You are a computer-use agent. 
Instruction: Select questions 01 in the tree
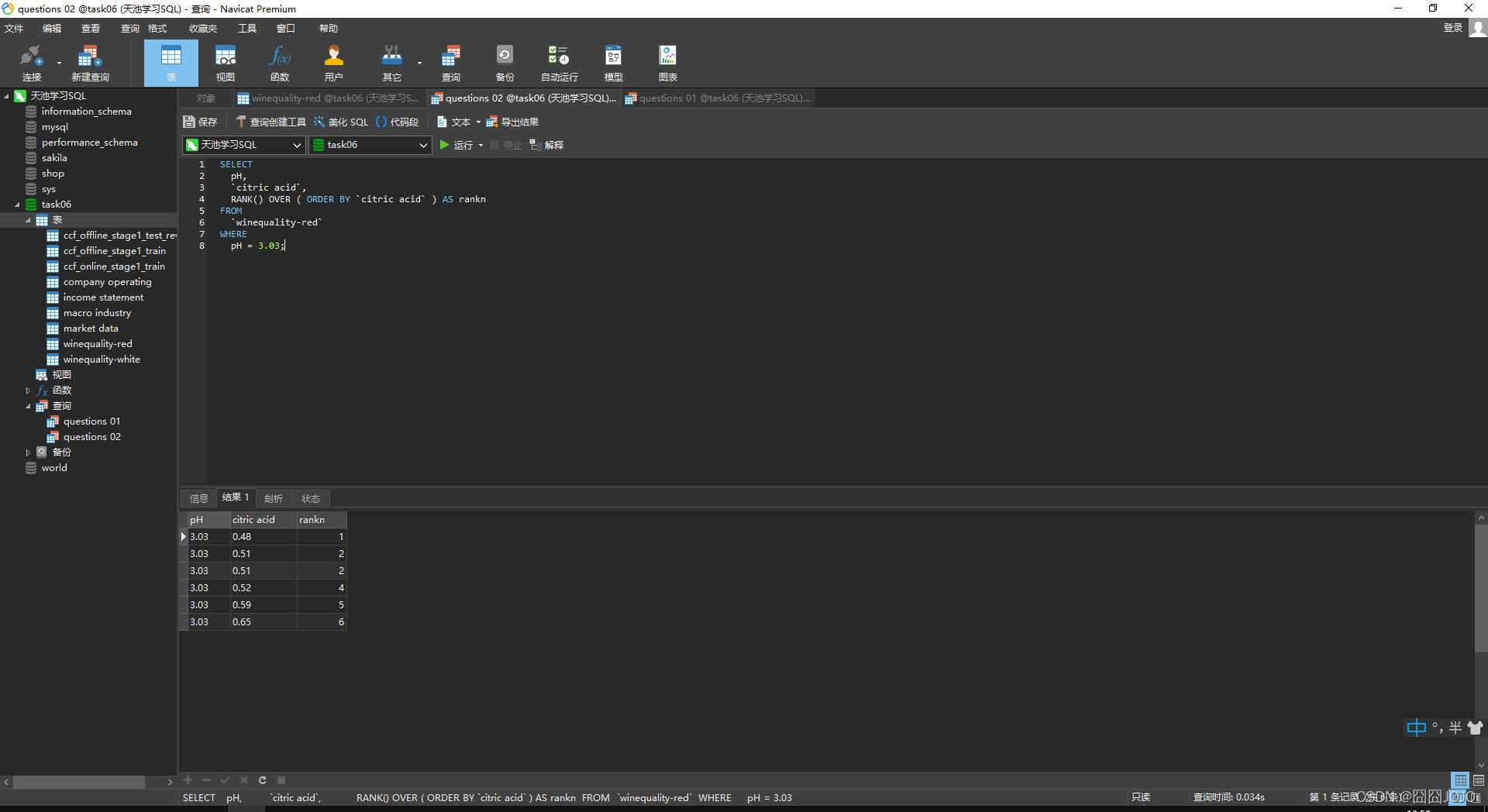91,421
